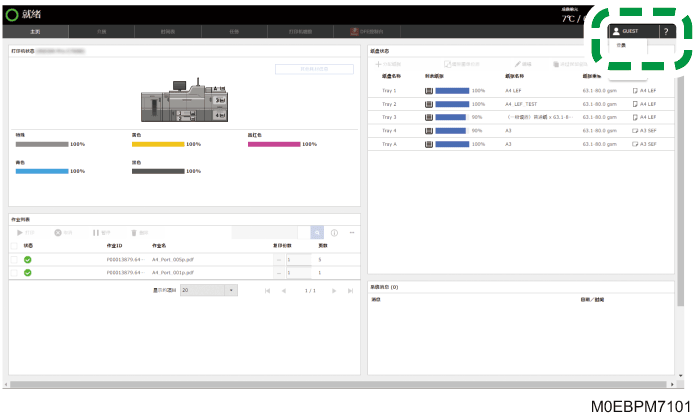This screenshot has height=417, width=700.
Task: Click the pencil edit icon in tray toolbar
Action: (x=518, y=64)
